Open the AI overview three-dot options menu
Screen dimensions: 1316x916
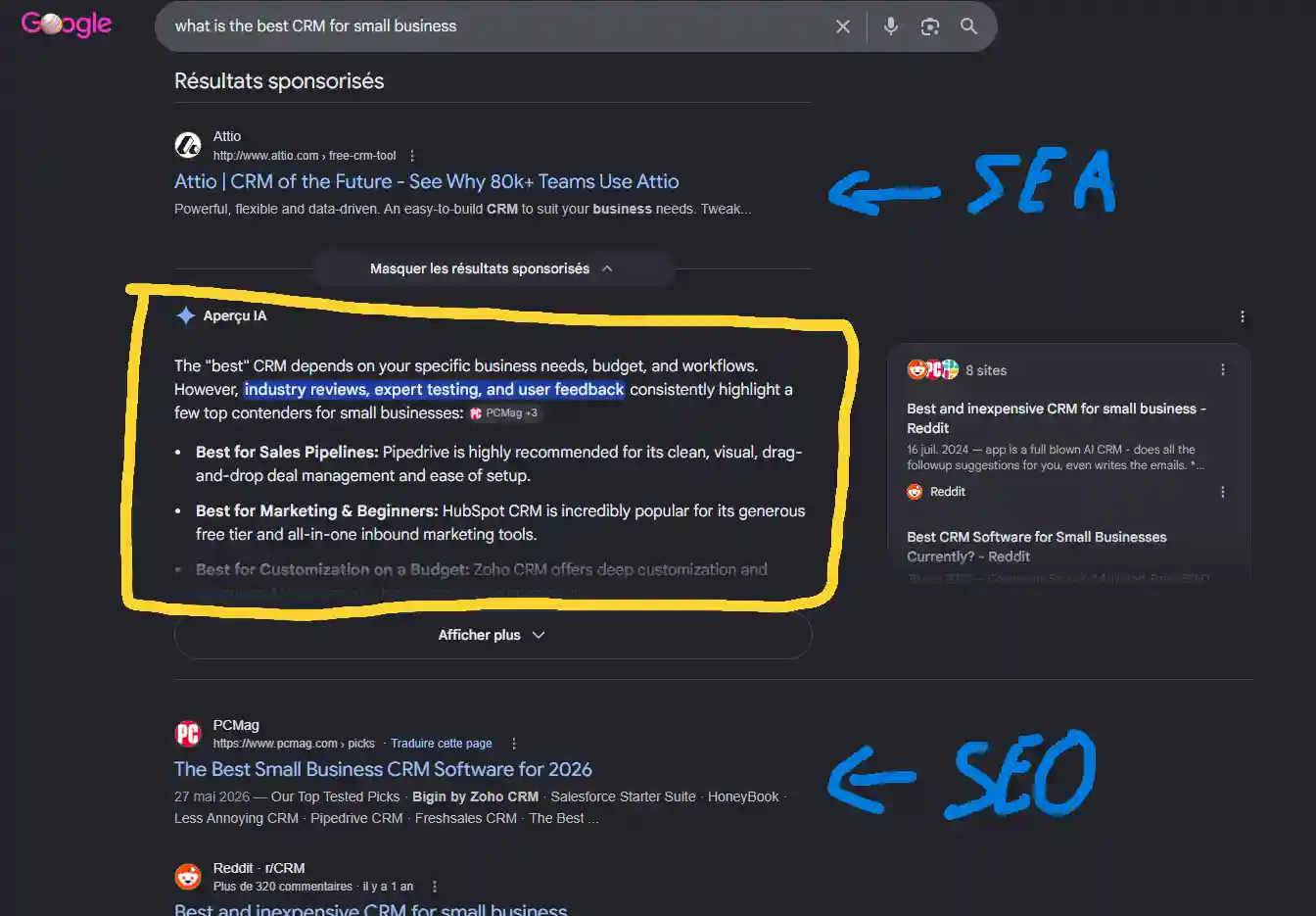click(x=1243, y=316)
